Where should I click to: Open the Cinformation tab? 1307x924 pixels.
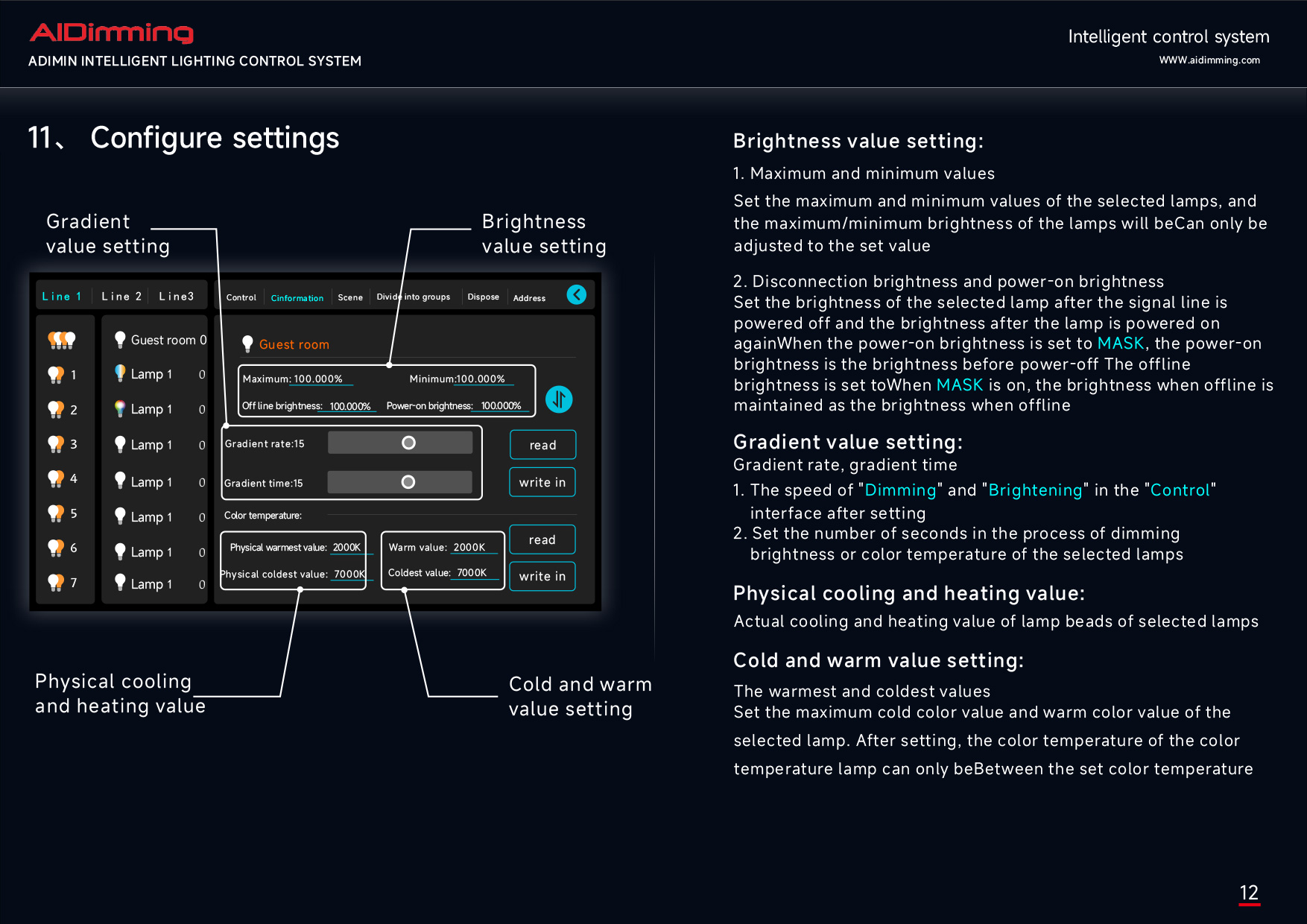tap(297, 298)
